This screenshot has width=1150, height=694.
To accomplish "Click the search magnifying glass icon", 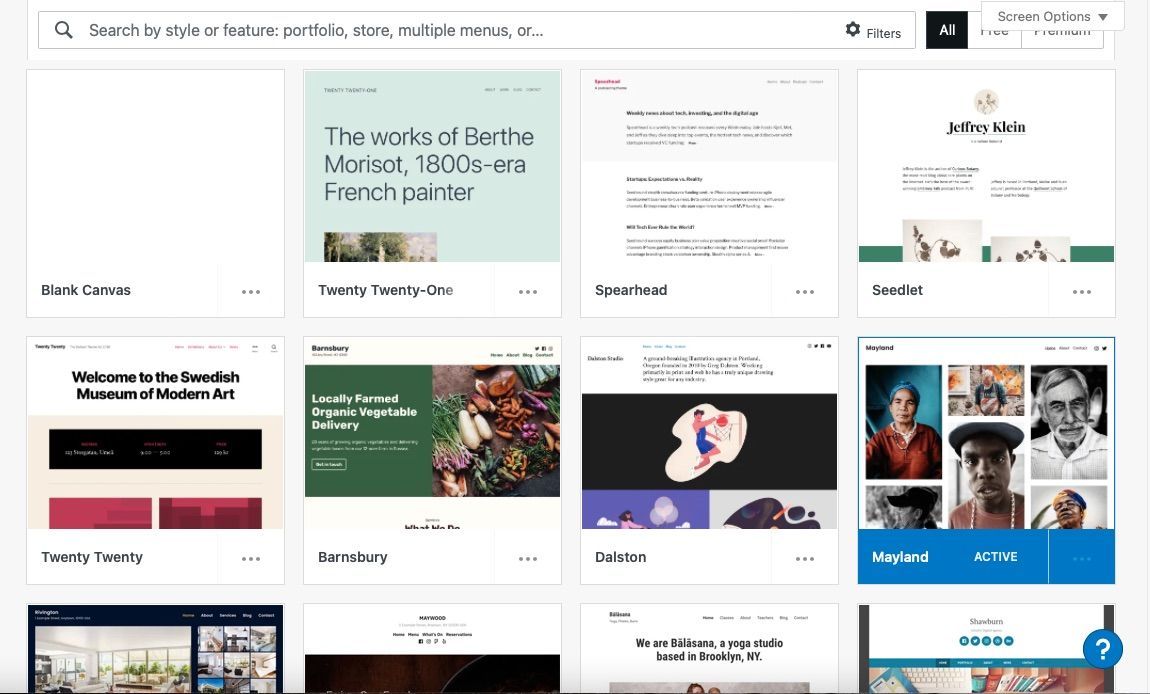I will (63, 29).
